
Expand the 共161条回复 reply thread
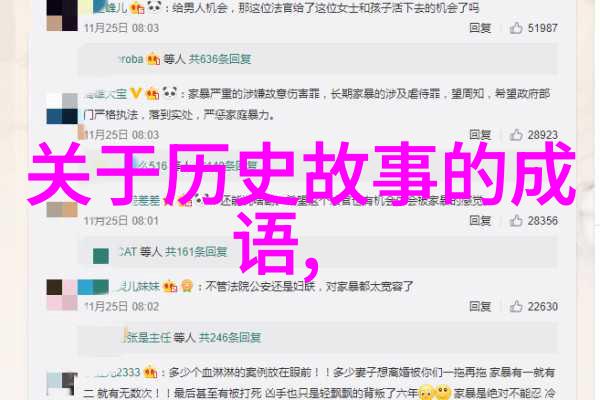click(x=196, y=251)
